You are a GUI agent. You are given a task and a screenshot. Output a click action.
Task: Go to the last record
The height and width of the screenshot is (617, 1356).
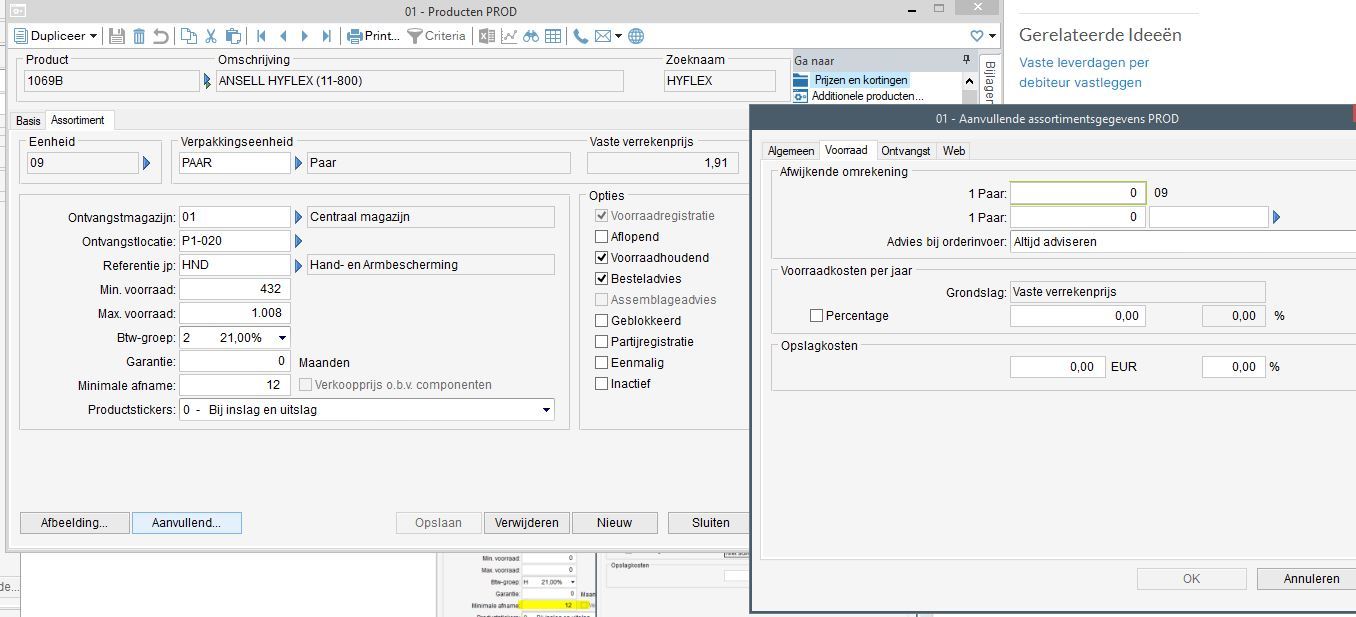(327, 36)
